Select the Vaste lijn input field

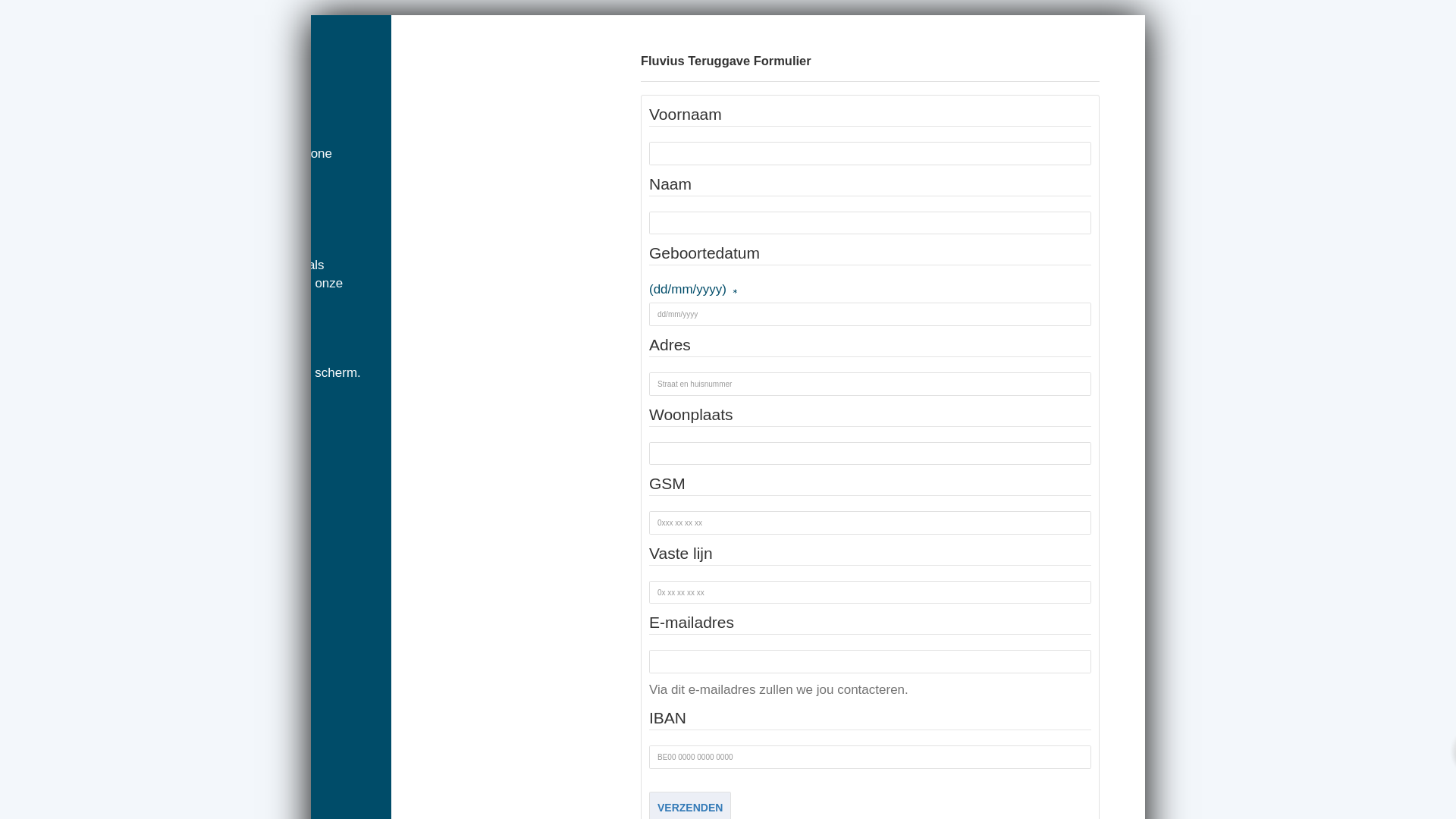pos(870,592)
